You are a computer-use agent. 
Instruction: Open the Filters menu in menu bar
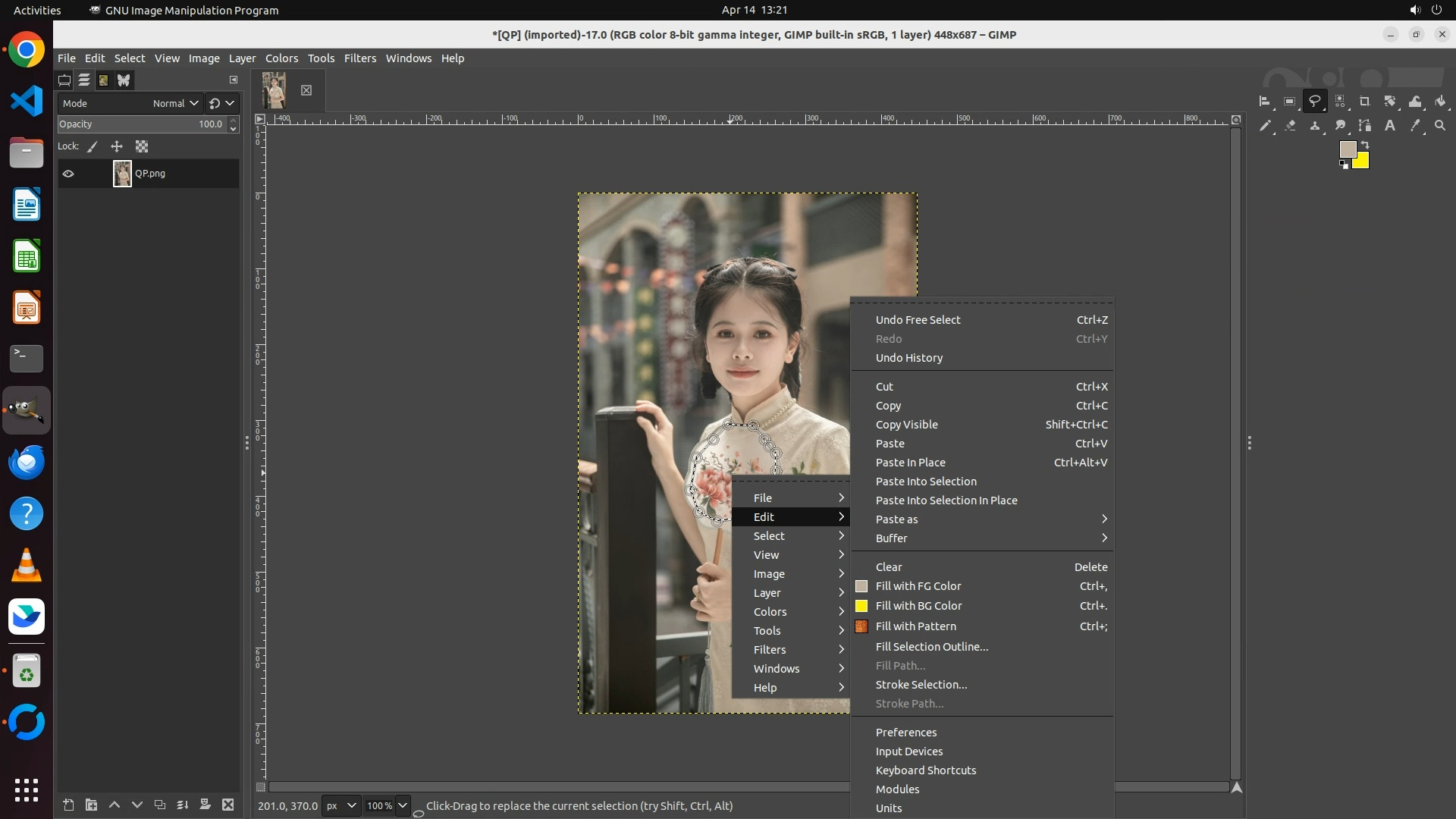coord(359,58)
